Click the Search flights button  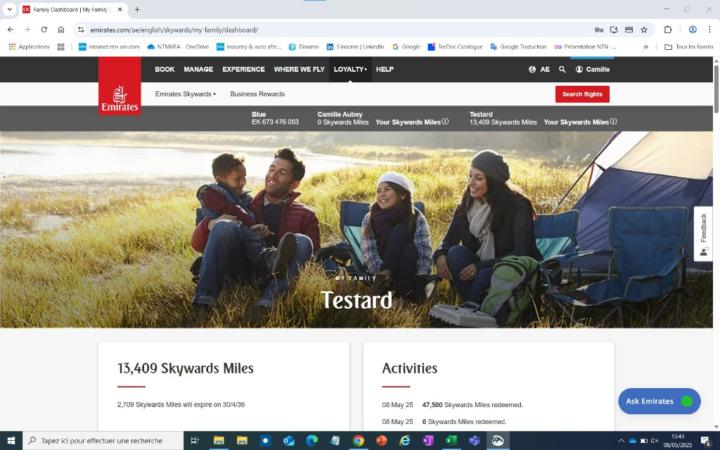(x=582, y=94)
